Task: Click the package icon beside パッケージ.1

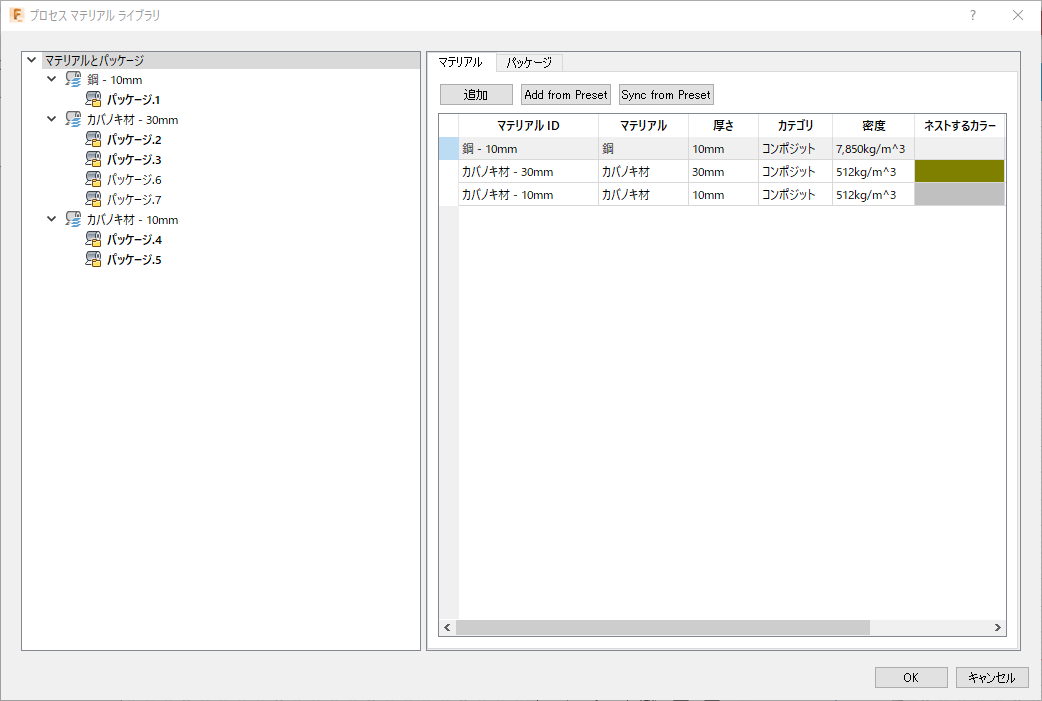Action: (94, 100)
